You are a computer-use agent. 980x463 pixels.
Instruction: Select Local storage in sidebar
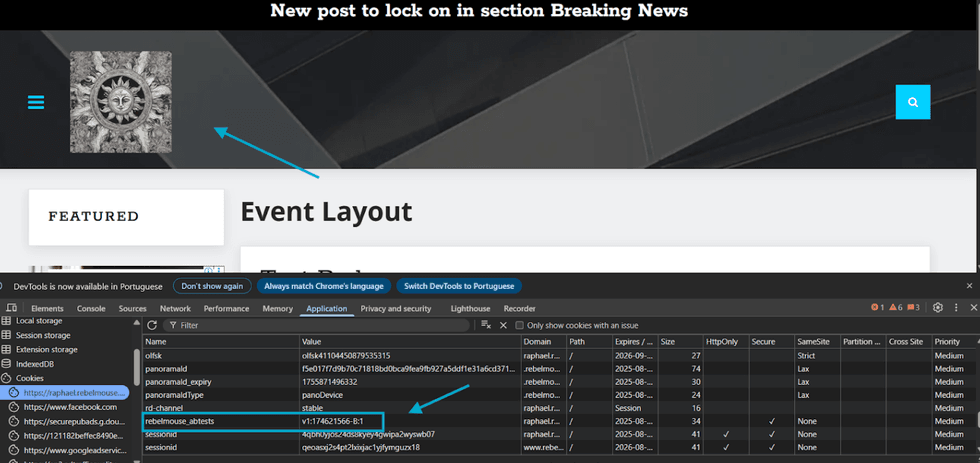(x=39, y=321)
